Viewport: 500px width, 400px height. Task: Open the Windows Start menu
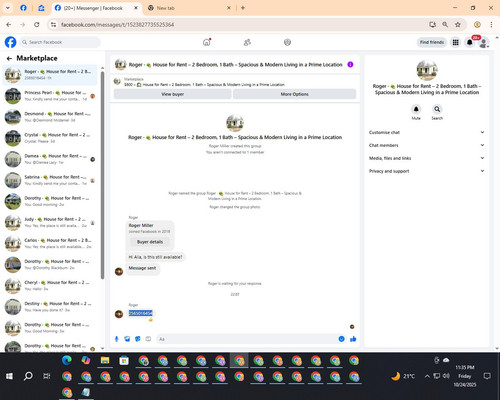pyautogui.click(x=9, y=376)
